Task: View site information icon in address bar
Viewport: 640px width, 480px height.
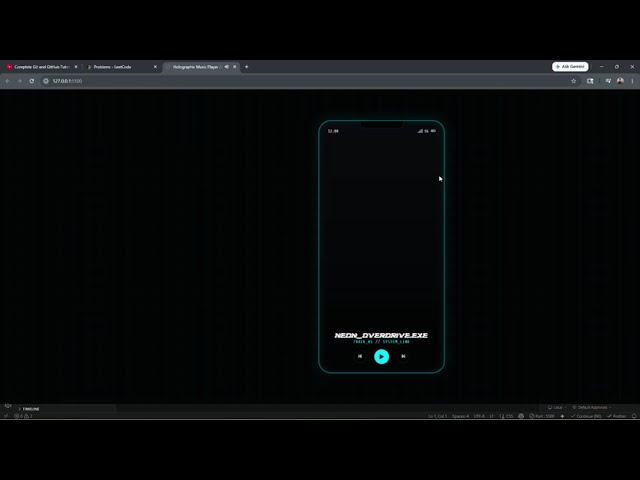Action: pos(46,81)
